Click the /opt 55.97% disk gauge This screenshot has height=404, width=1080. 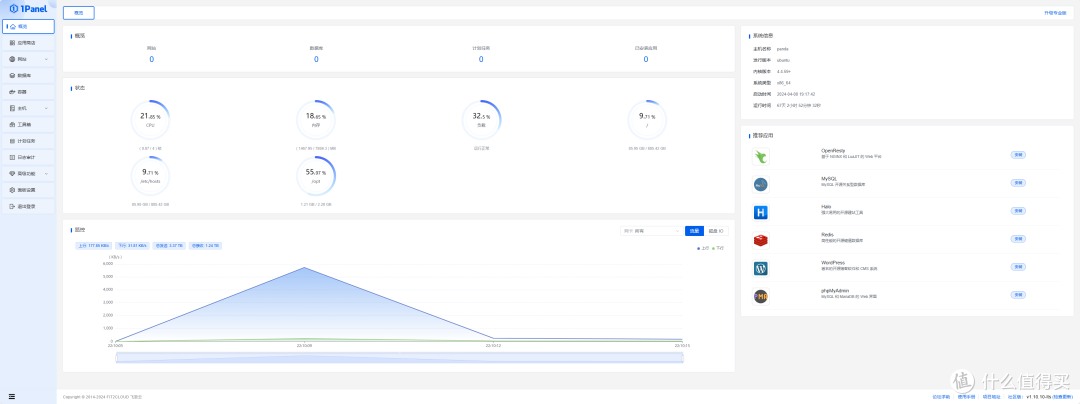coord(316,176)
